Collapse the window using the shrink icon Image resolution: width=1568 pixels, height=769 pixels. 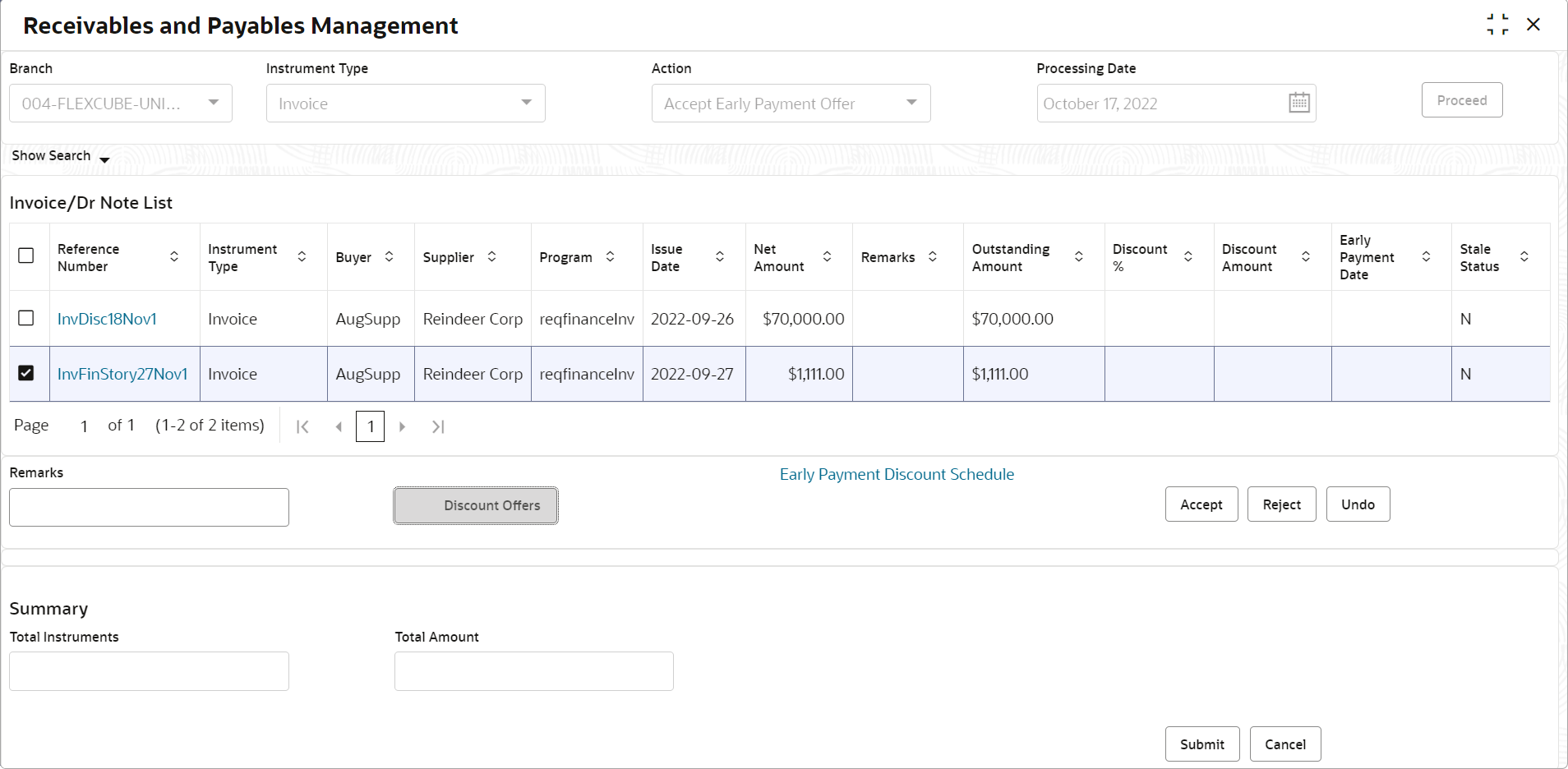(x=1497, y=25)
